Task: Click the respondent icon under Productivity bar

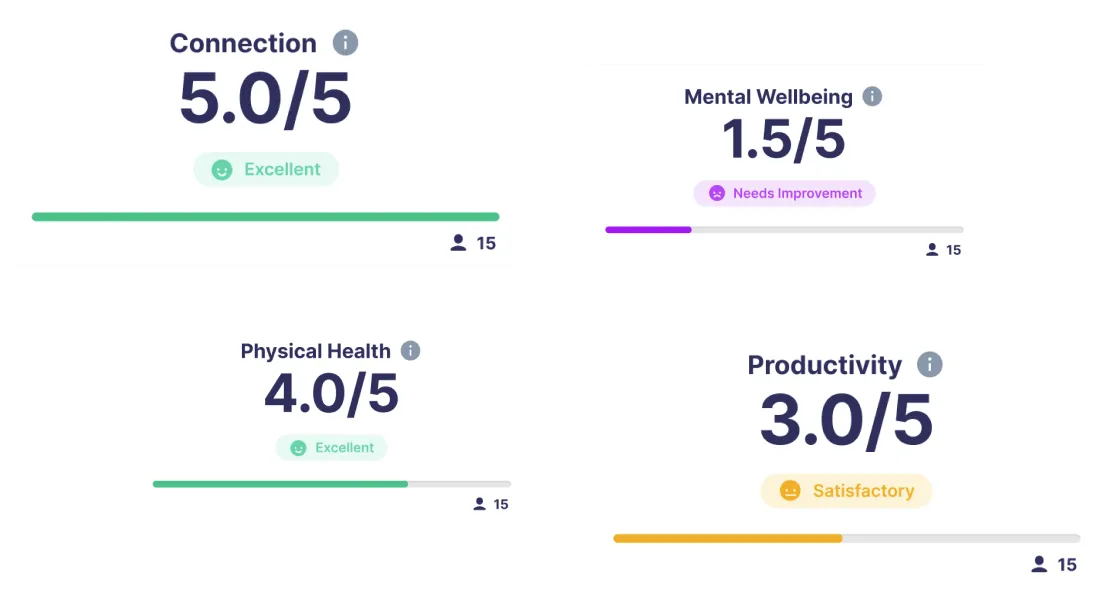Action: point(1039,564)
